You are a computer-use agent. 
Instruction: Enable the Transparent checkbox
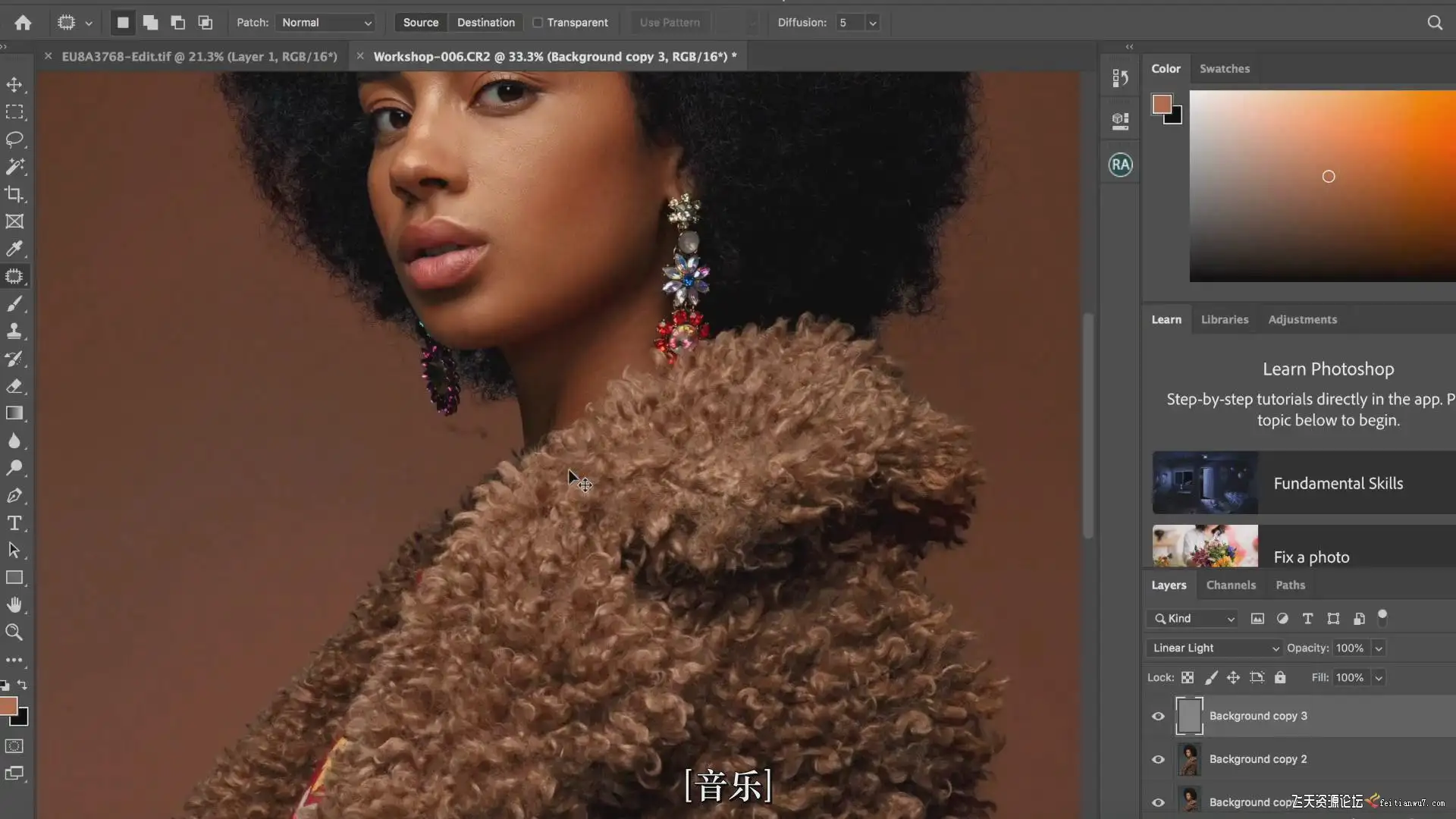538,23
